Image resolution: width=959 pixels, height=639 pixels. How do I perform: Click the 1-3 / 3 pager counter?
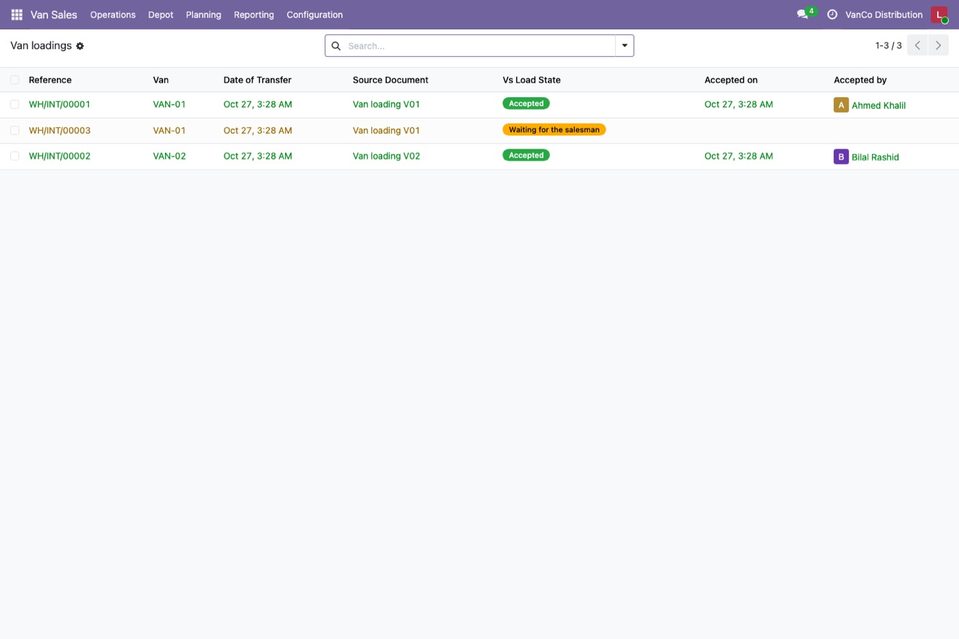click(888, 45)
